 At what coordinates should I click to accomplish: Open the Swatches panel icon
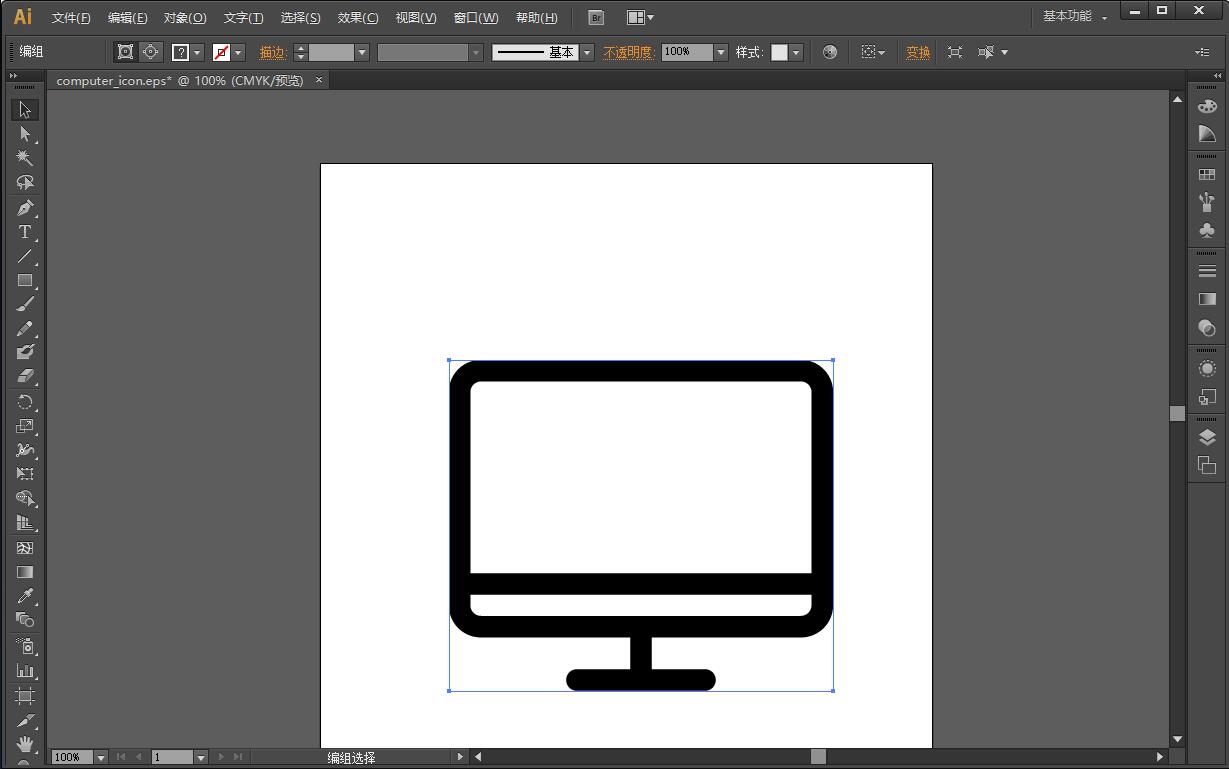tap(1207, 175)
